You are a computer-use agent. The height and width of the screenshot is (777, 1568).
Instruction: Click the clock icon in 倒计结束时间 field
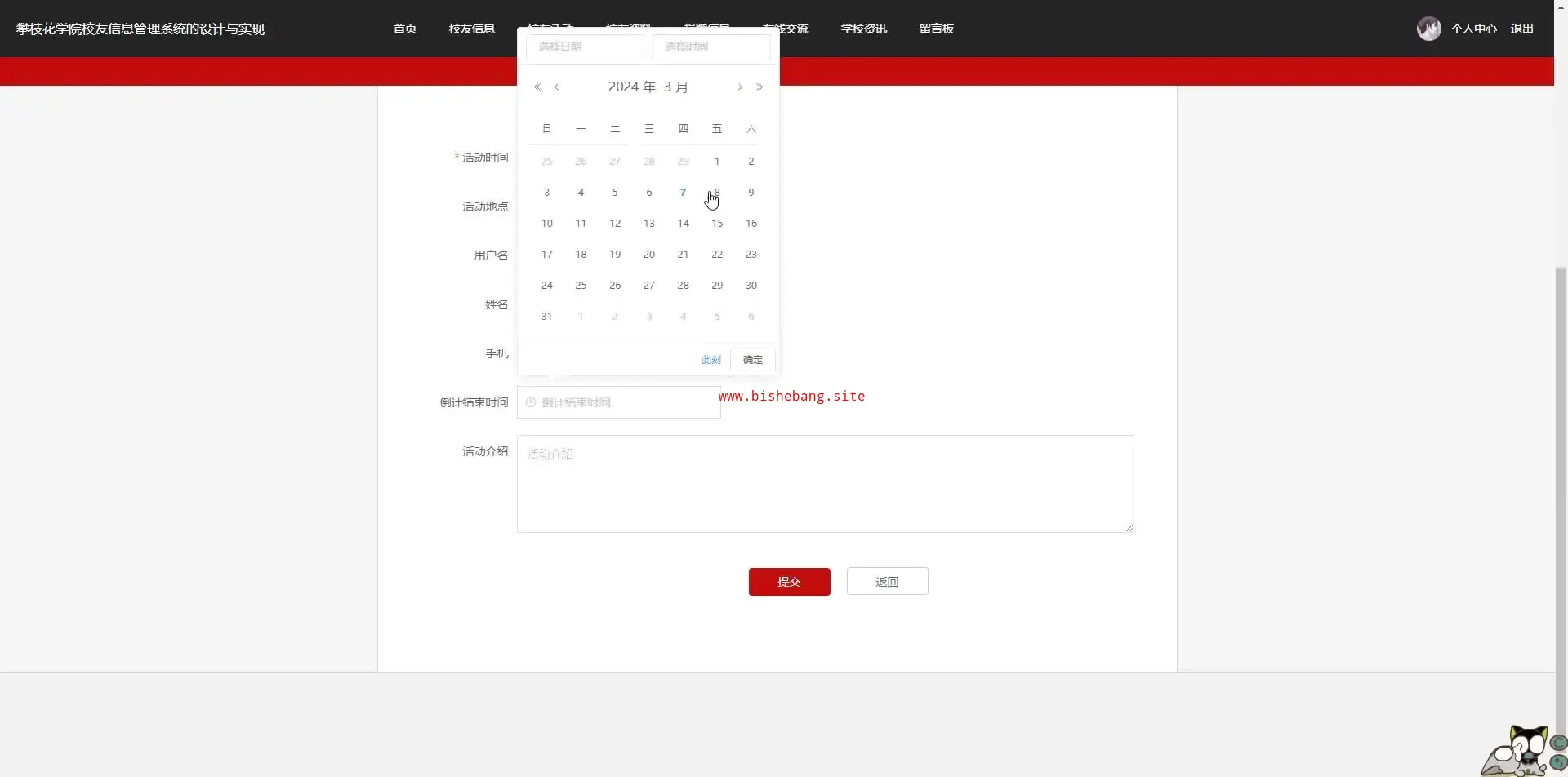point(531,402)
